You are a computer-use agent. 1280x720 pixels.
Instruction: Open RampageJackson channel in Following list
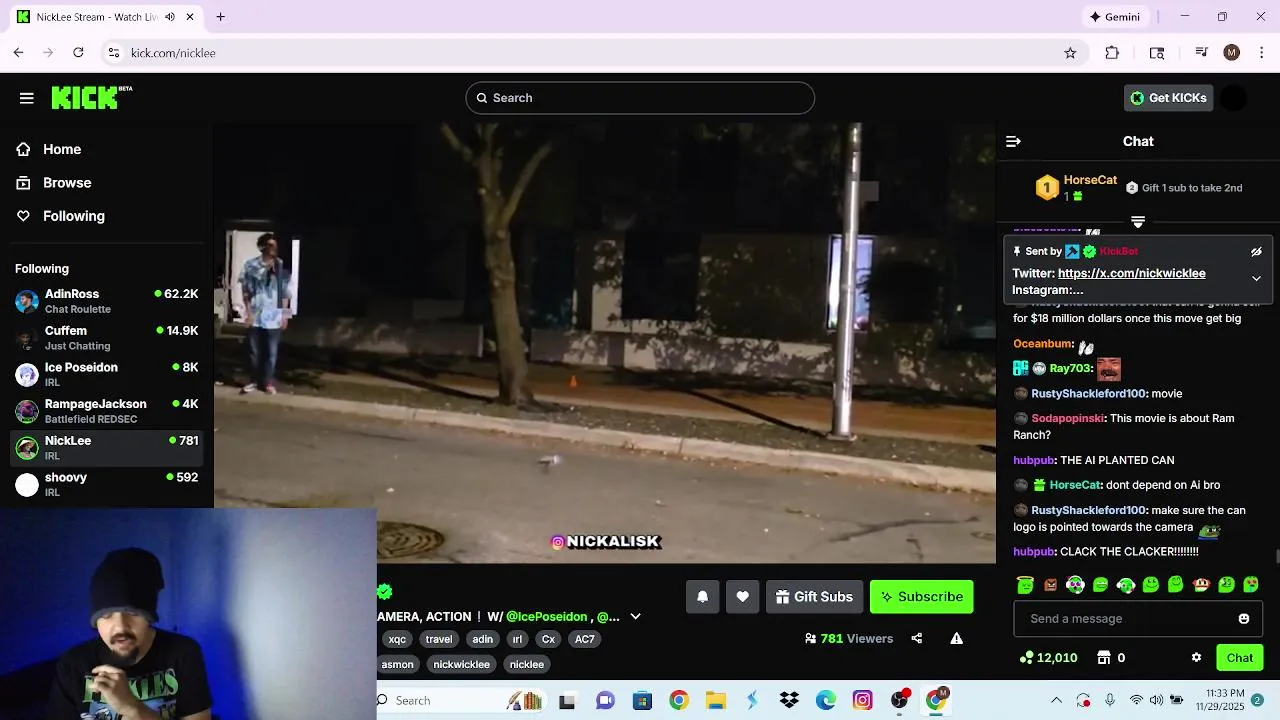point(107,411)
